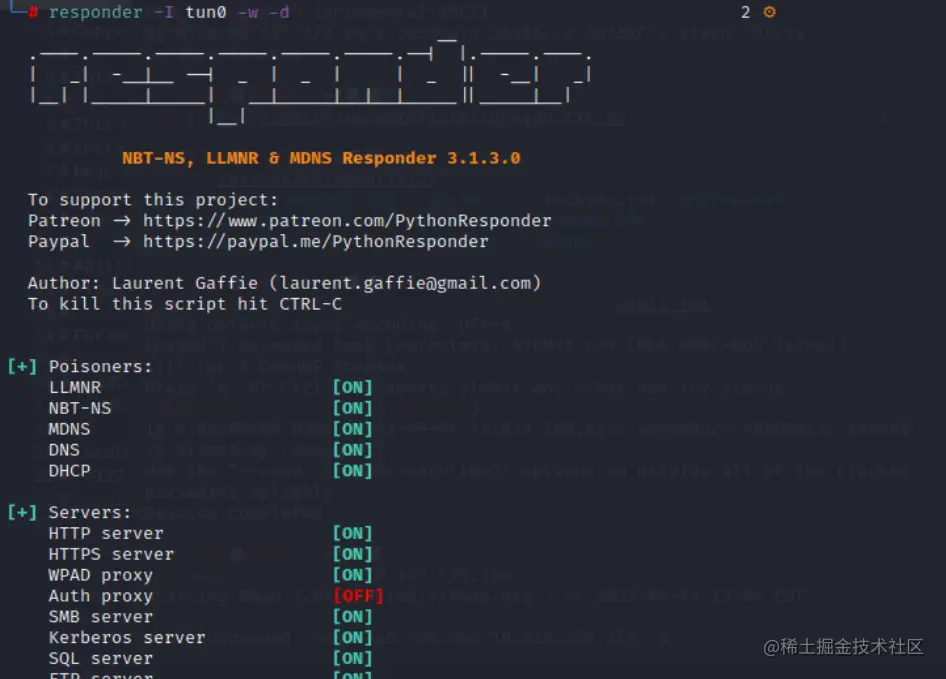Click the red # prompt symbol
The width and height of the screenshot is (946, 679).
33,12
